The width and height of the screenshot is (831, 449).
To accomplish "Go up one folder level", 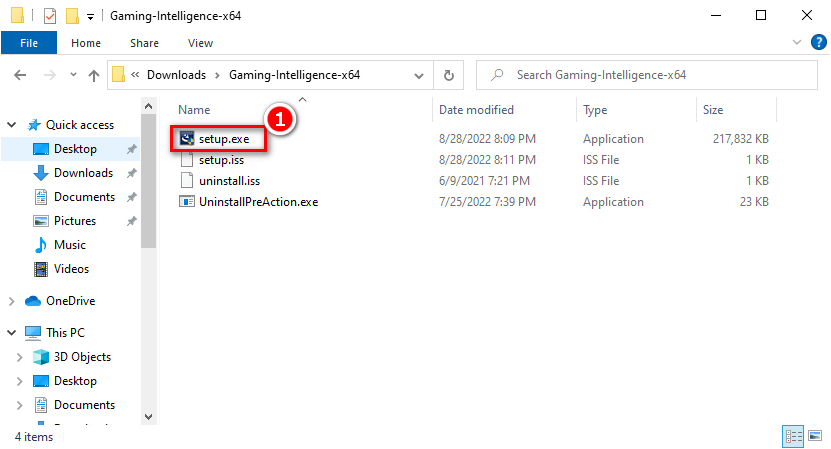I will pos(94,75).
